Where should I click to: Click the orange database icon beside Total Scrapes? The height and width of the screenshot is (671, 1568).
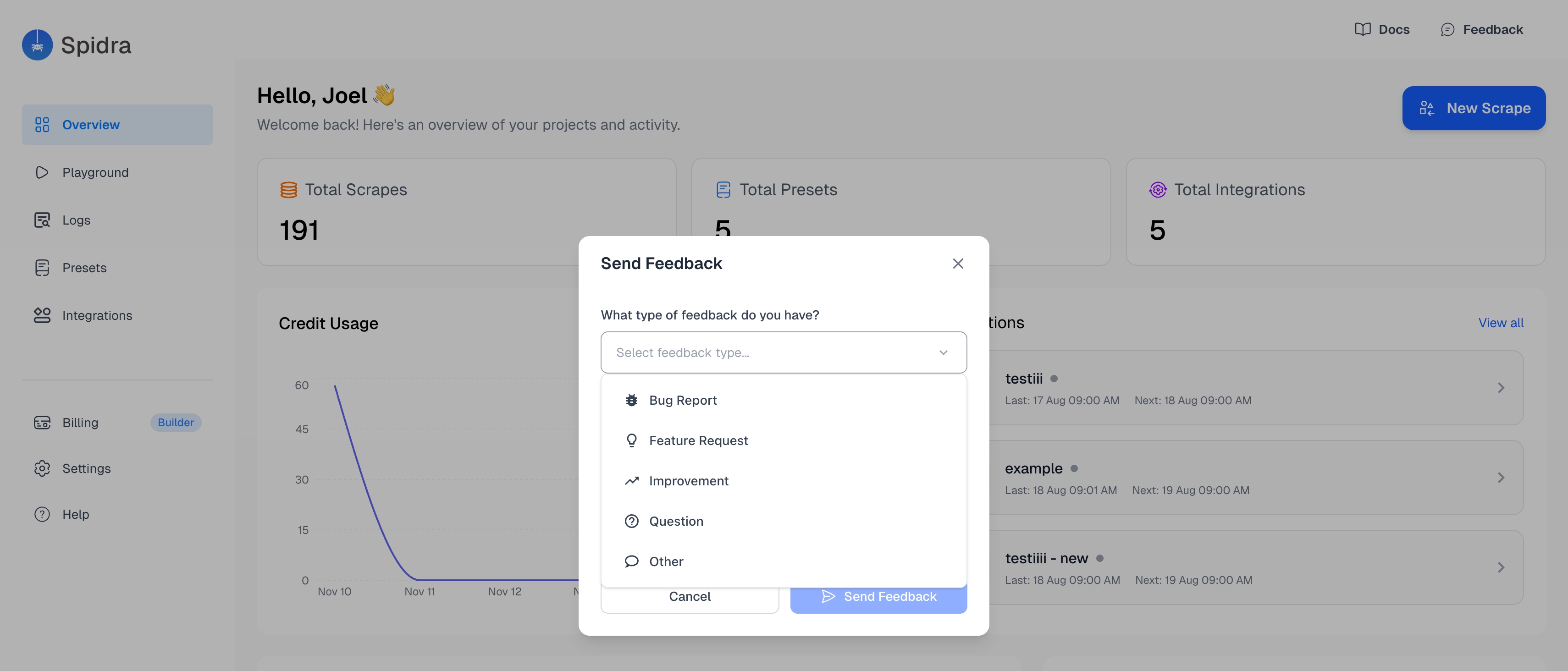coord(288,189)
